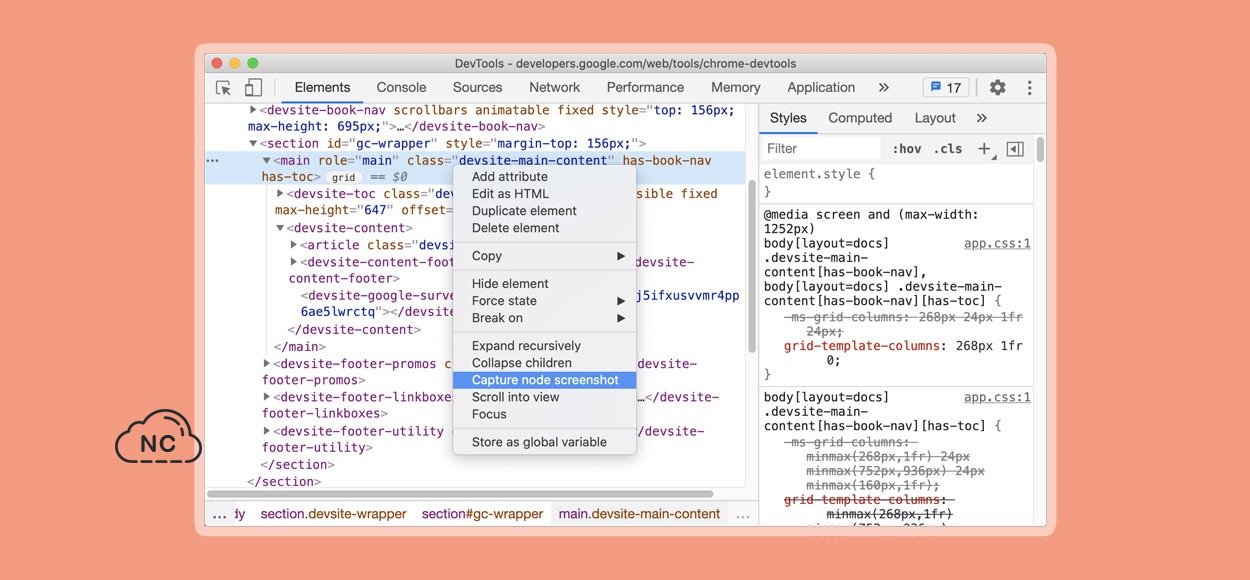This screenshot has width=1250, height=580.
Task: Expand the devsite-book-nav node
Action: (x=253, y=110)
